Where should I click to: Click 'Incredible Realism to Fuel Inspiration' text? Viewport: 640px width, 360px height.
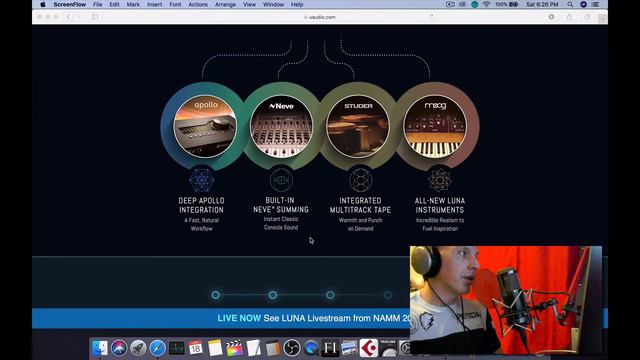pos(440,224)
